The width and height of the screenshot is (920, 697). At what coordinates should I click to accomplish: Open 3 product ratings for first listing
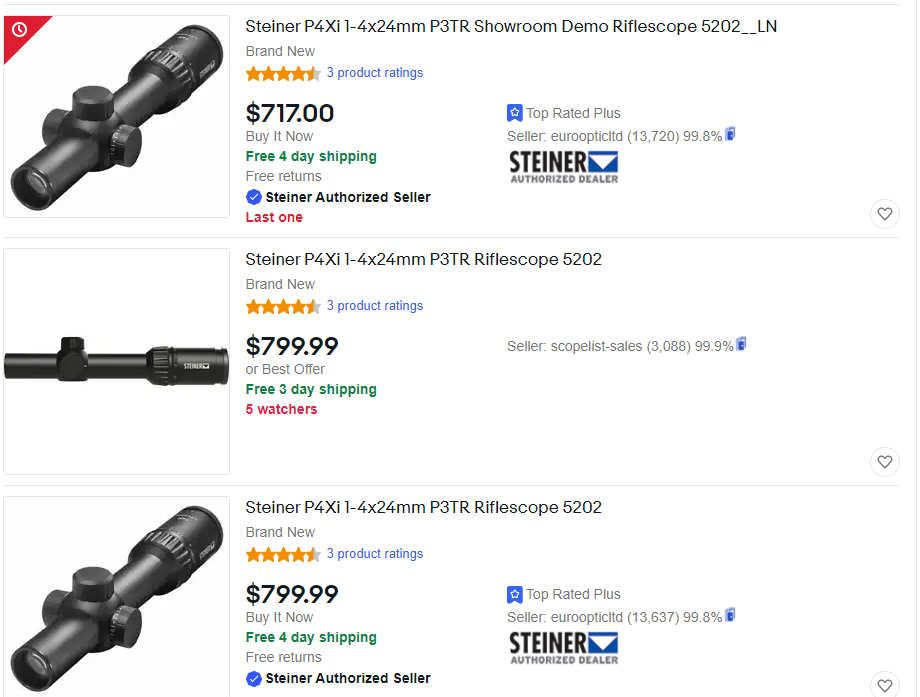(374, 73)
